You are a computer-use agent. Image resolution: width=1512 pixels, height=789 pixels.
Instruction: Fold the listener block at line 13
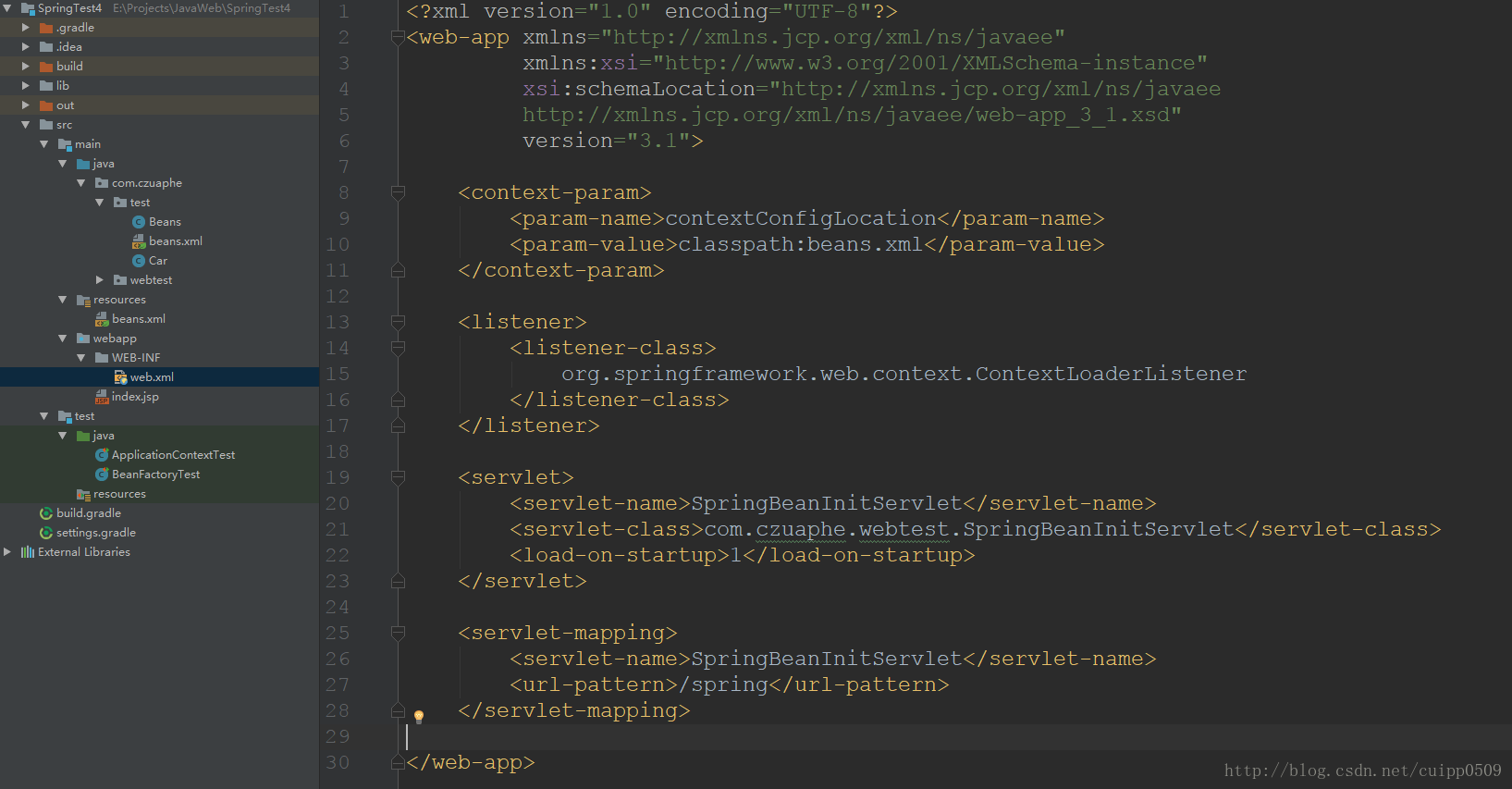pyautogui.click(x=398, y=323)
